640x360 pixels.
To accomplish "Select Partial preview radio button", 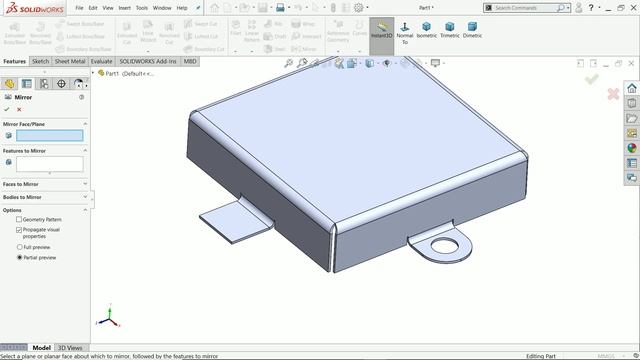I will pyautogui.click(x=19, y=258).
